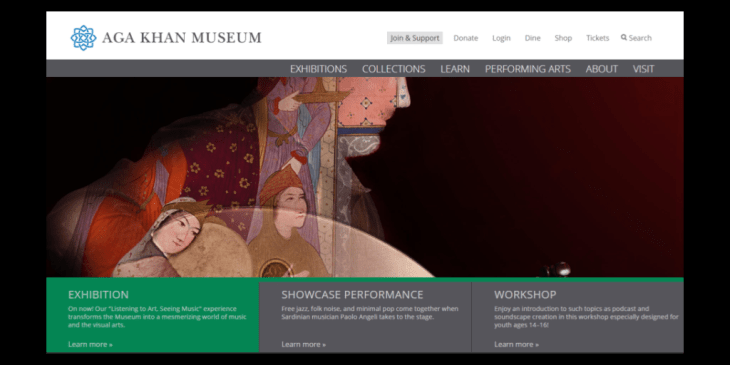Open the Exhibitions menu
Viewport: 730px width, 365px height.
(x=318, y=69)
